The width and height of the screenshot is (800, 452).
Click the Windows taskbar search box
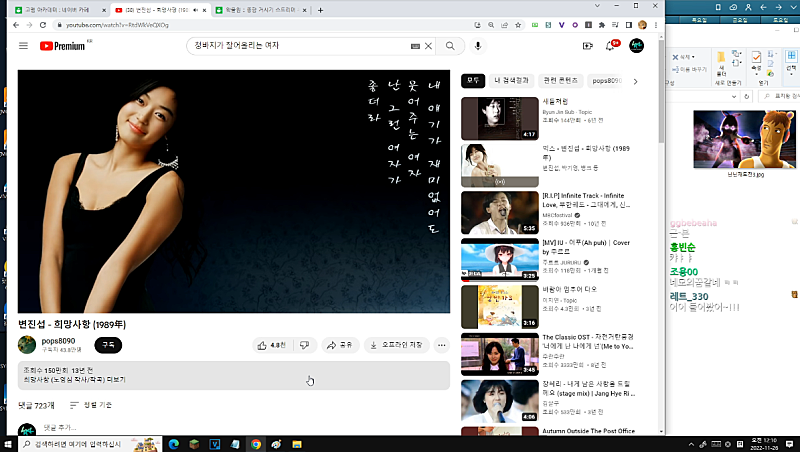click(x=90, y=444)
